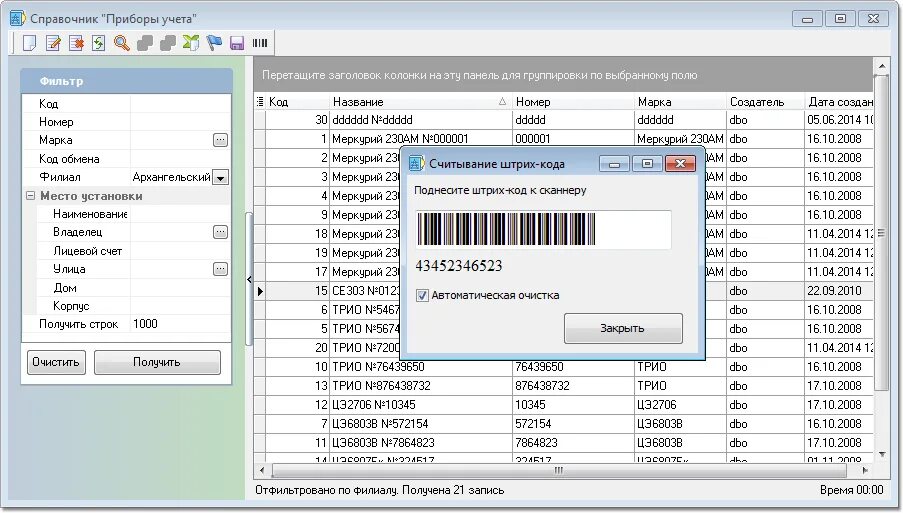
Task: Click the scroll up arrow of the grid
Action: pos(882,66)
